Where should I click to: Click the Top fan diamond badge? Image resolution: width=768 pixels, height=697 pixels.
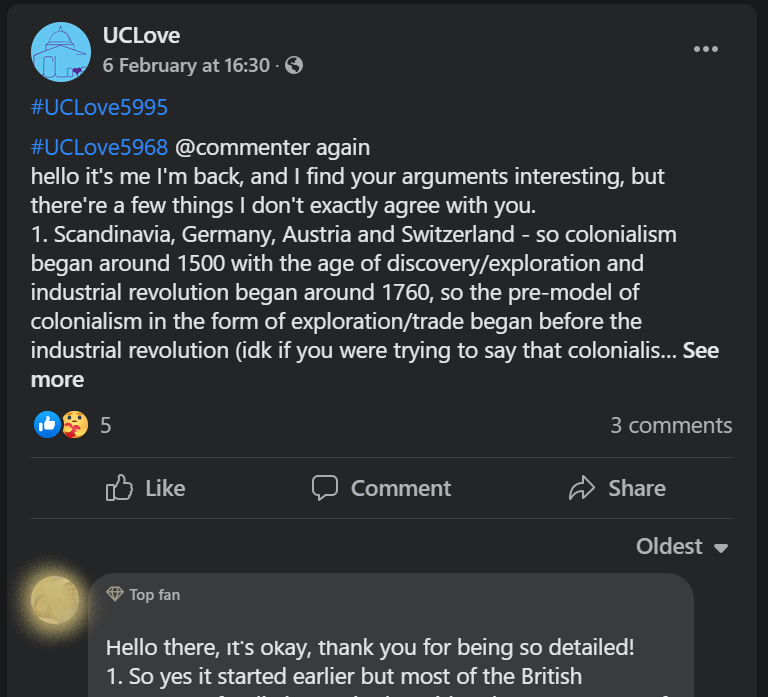pyautogui.click(x=115, y=594)
